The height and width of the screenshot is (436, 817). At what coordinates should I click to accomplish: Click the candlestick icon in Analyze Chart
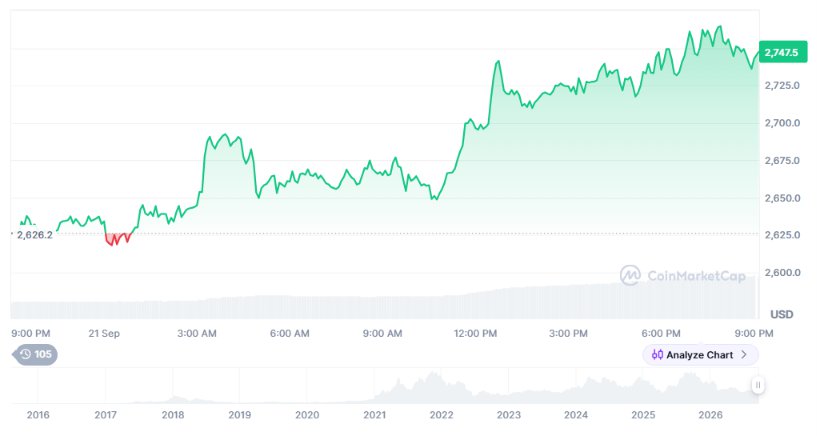[x=658, y=355]
